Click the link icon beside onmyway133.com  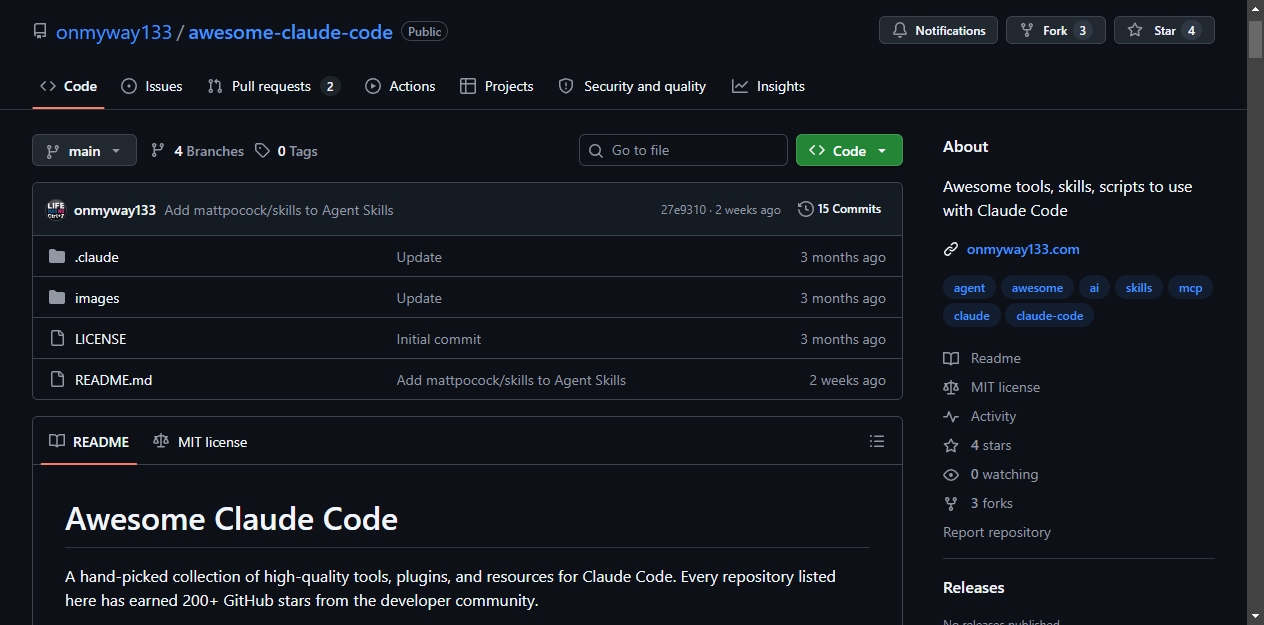point(951,249)
